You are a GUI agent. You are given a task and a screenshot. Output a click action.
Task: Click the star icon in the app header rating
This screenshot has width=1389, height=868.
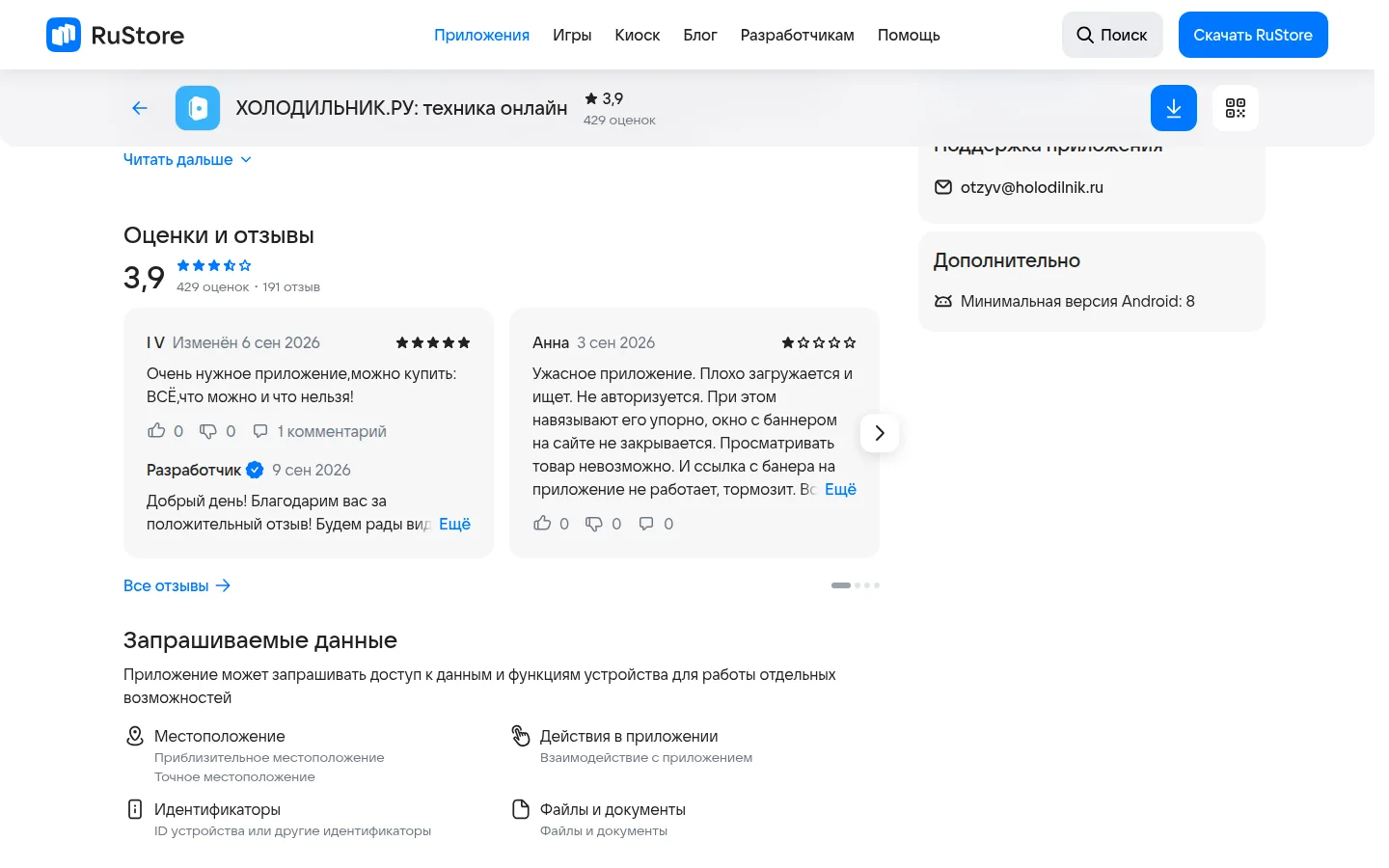[591, 98]
